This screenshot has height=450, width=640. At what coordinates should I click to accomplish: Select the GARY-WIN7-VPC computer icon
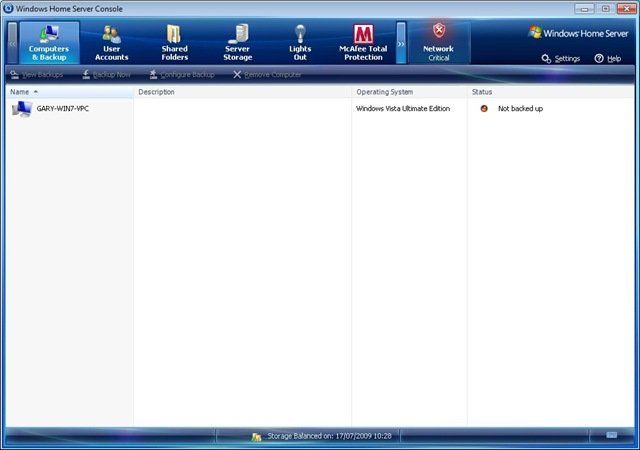pos(22,109)
